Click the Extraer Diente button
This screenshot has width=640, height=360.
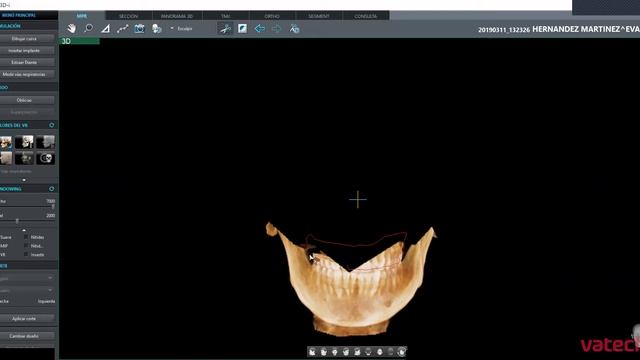click(24, 62)
